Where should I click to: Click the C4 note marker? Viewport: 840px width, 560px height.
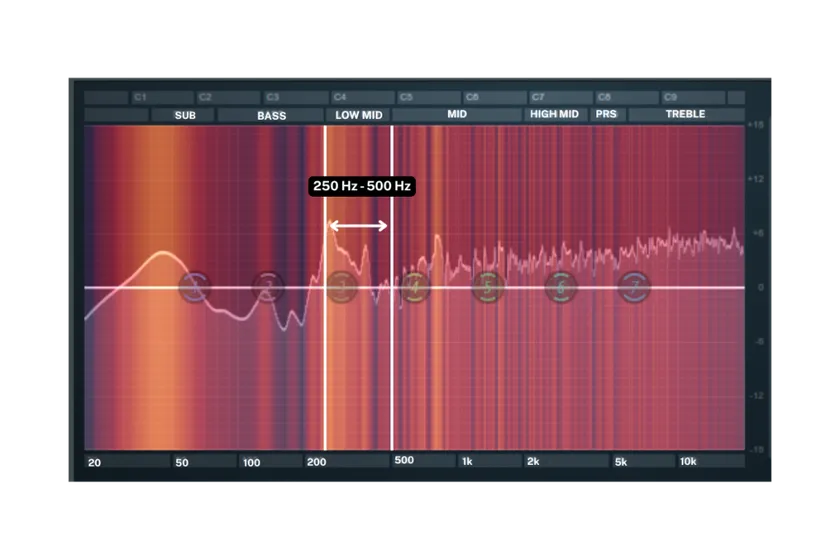(x=340, y=97)
